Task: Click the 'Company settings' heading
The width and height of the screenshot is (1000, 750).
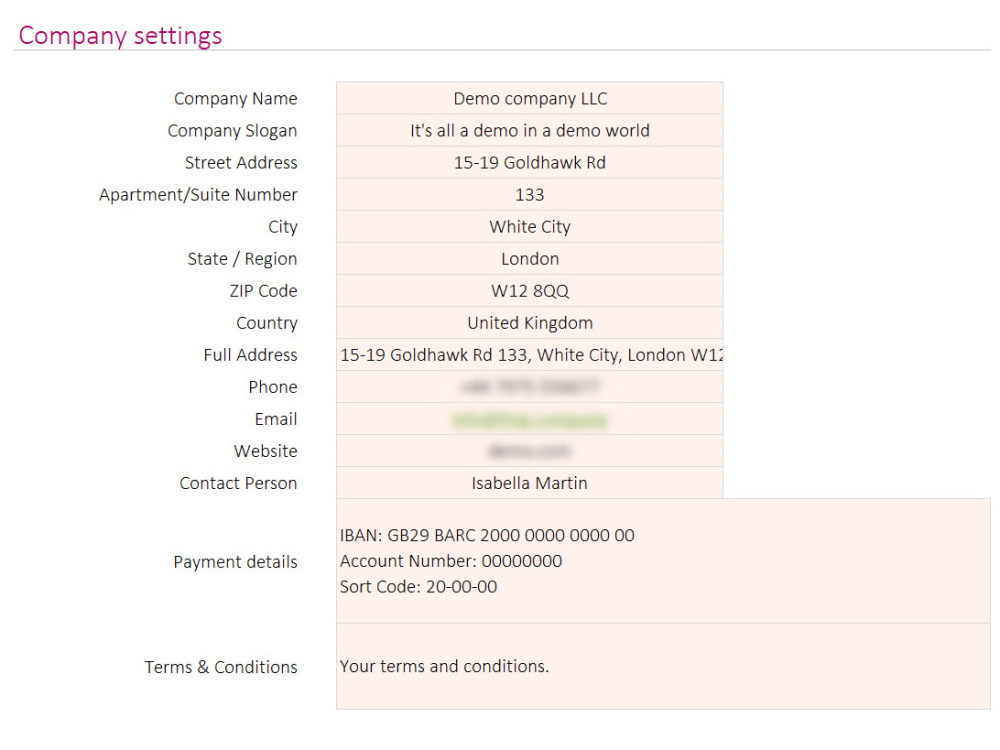Action: click(121, 36)
